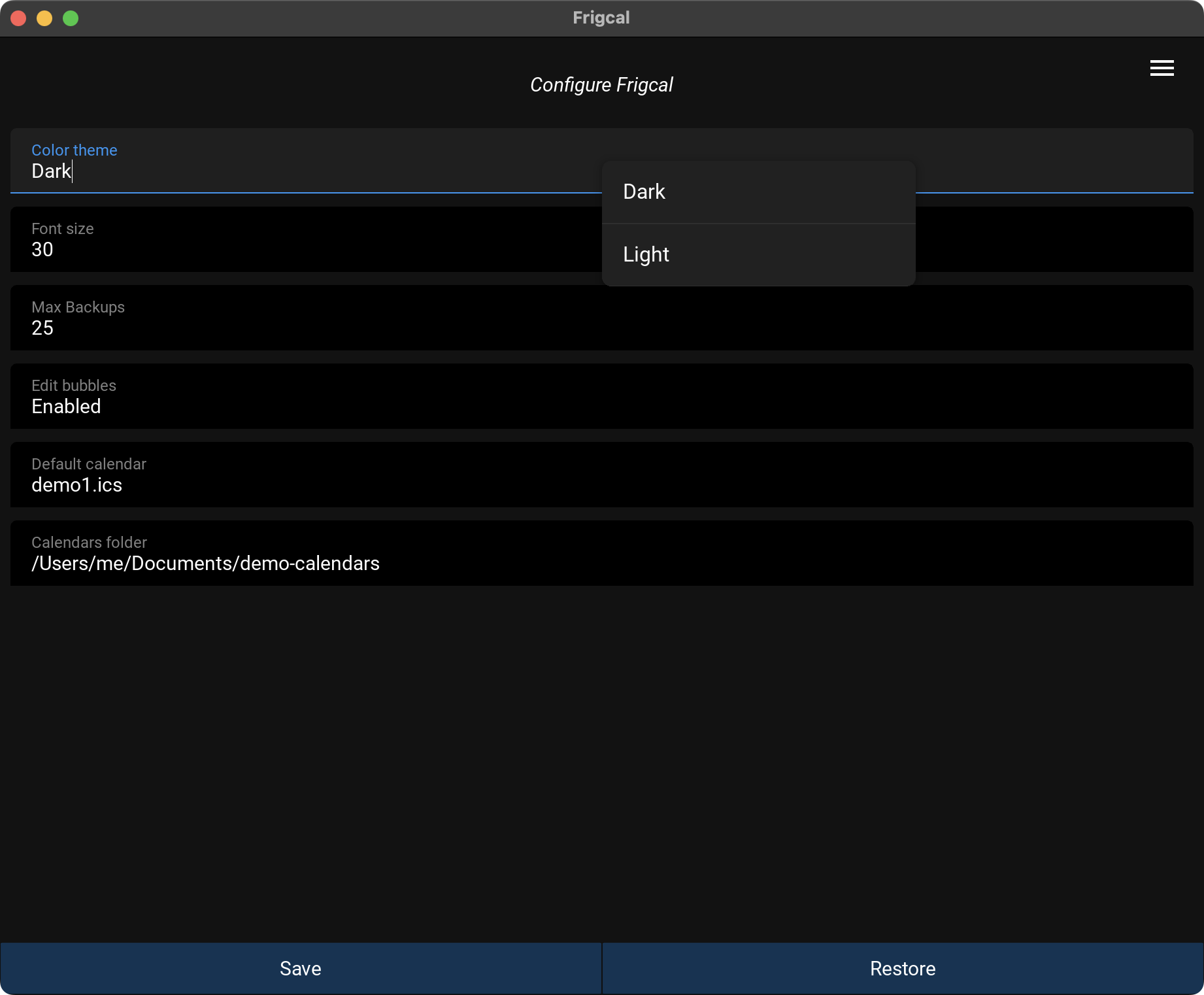Minimize window using yellow button
1204x995 pixels.
pos(44,18)
